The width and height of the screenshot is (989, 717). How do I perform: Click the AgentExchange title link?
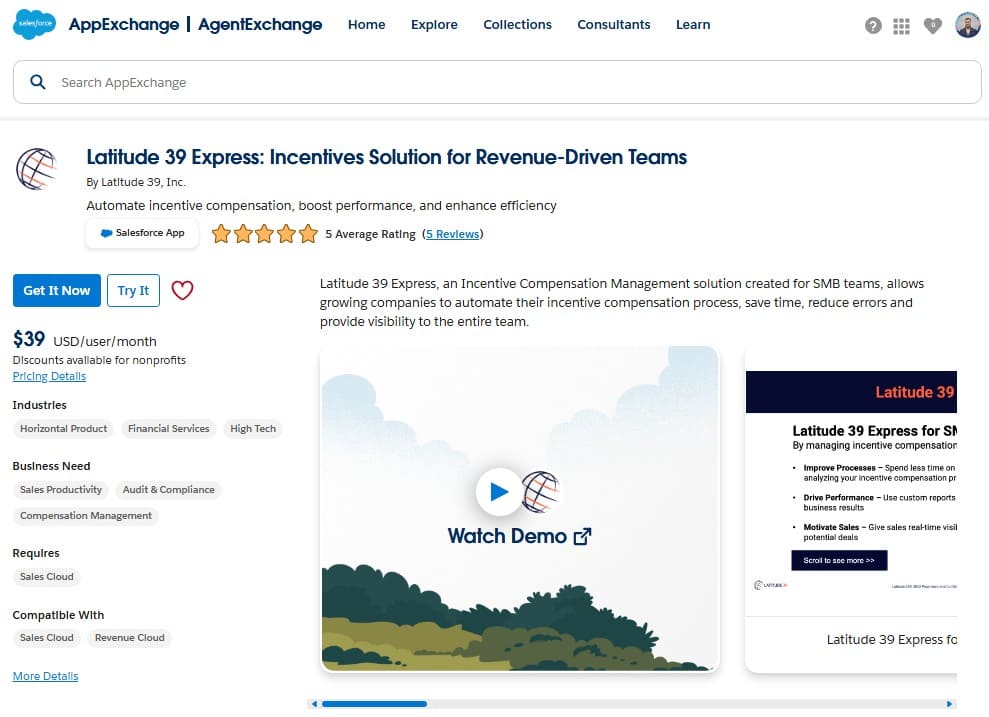click(260, 25)
